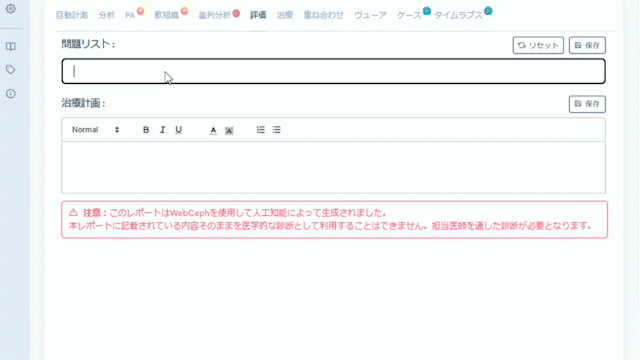Focus the 治療計画 text editor area

[x=333, y=167]
